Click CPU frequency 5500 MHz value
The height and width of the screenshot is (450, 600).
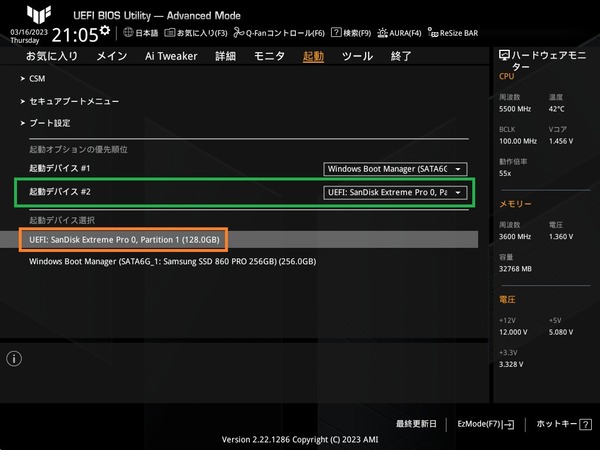click(515, 109)
